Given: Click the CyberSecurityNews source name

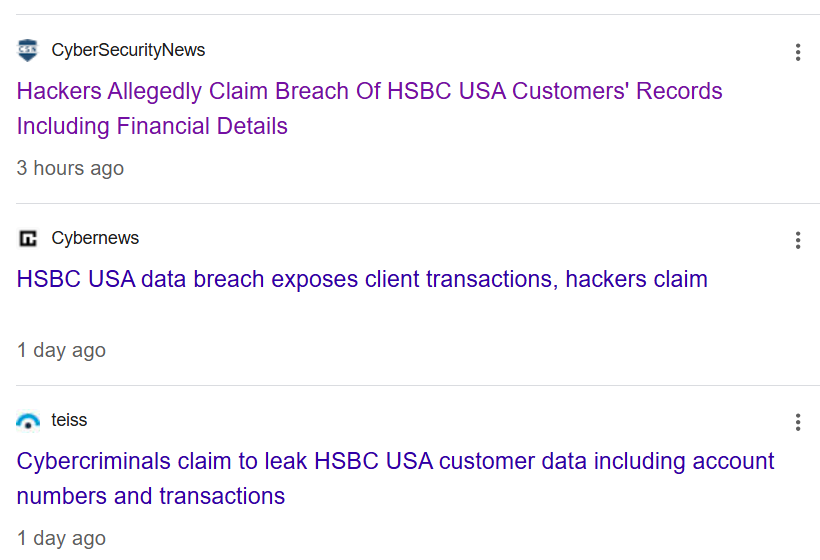Looking at the screenshot, I should coord(128,50).
